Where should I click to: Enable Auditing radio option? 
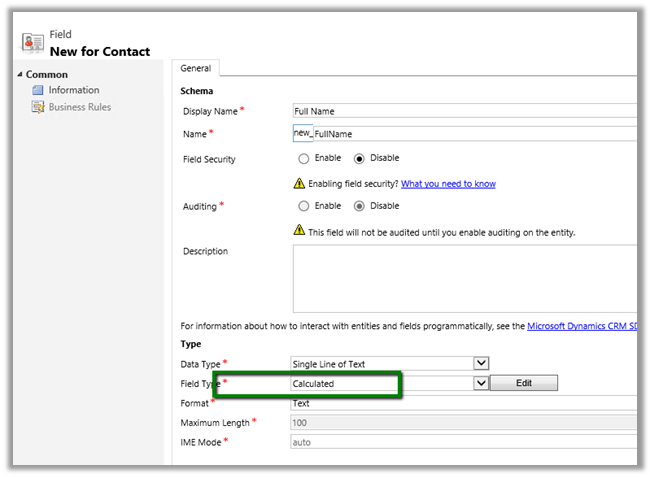coord(304,206)
